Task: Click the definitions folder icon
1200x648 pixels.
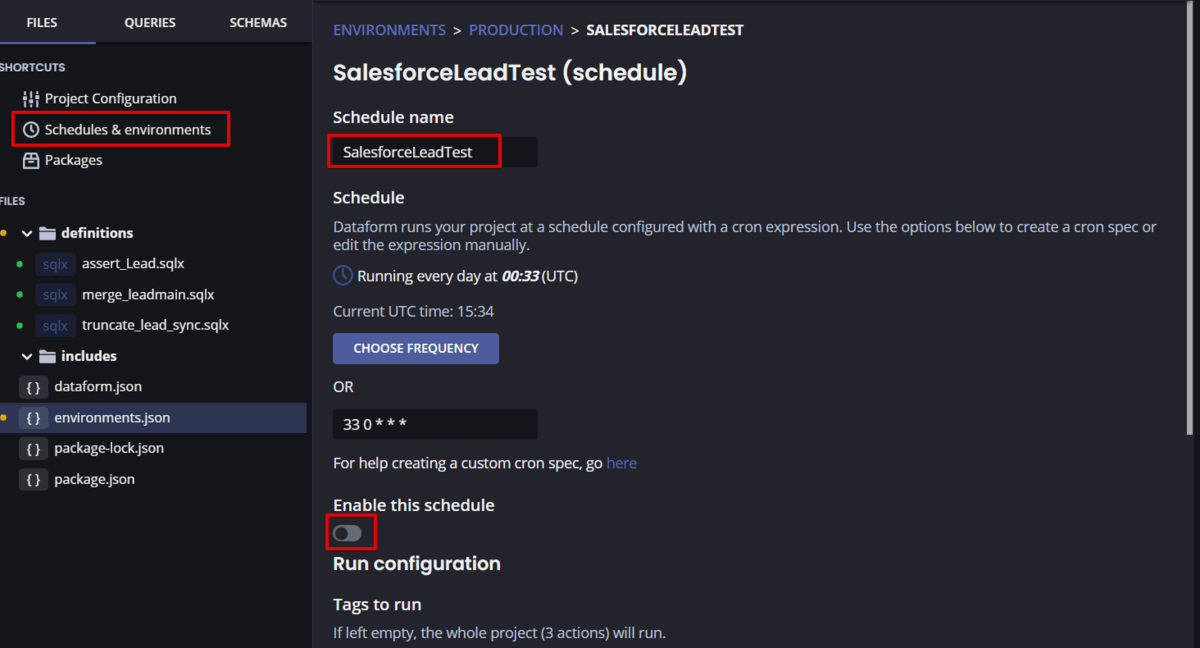Action: (x=47, y=233)
